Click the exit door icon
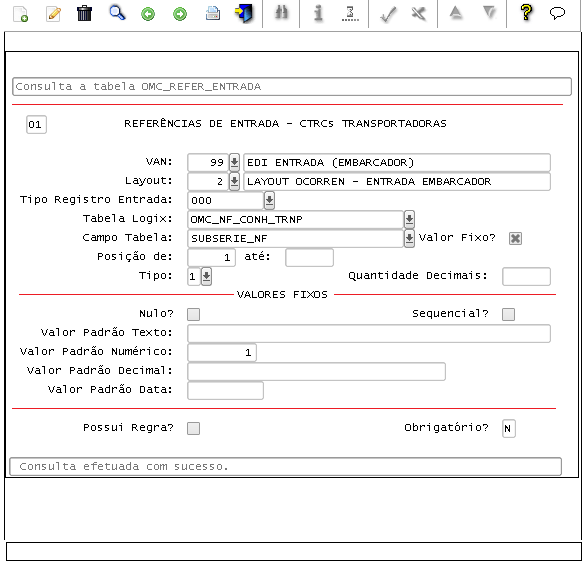 (244, 13)
